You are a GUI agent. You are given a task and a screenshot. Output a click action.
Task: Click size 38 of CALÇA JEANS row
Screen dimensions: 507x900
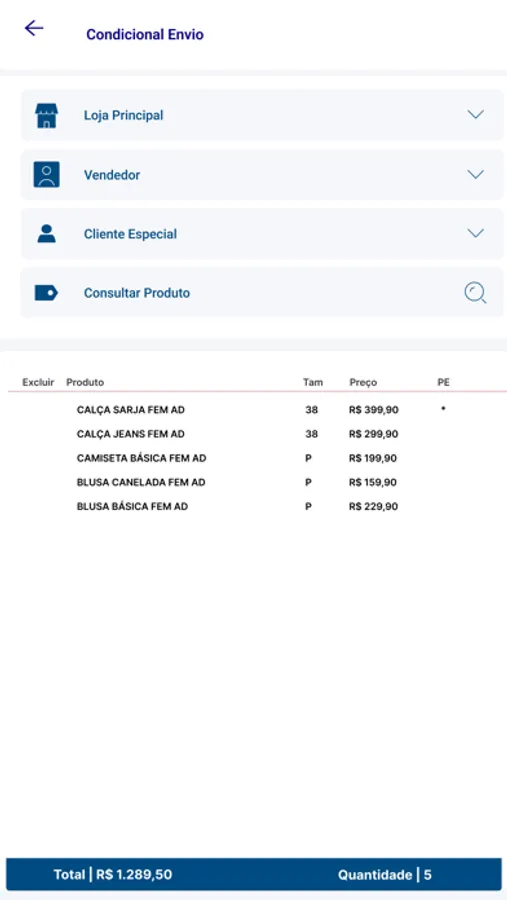point(312,434)
